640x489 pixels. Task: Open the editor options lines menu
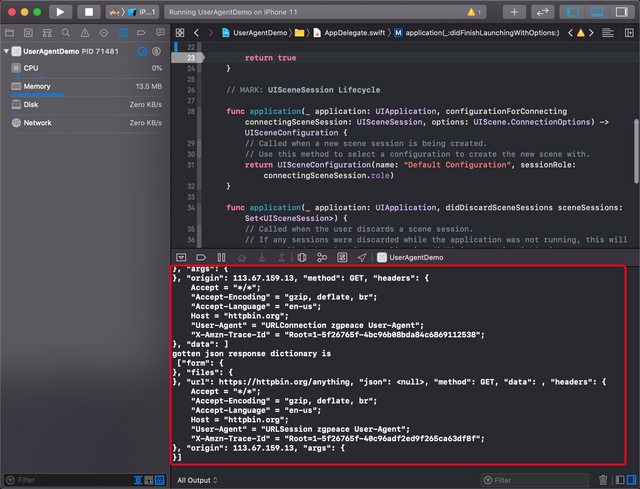coord(608,33)
